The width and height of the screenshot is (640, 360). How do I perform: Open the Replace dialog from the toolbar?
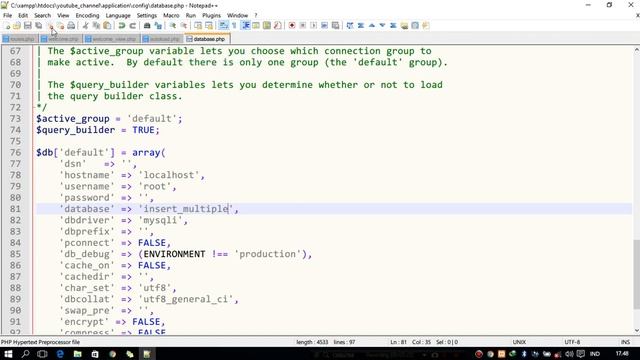coord(158,26)
